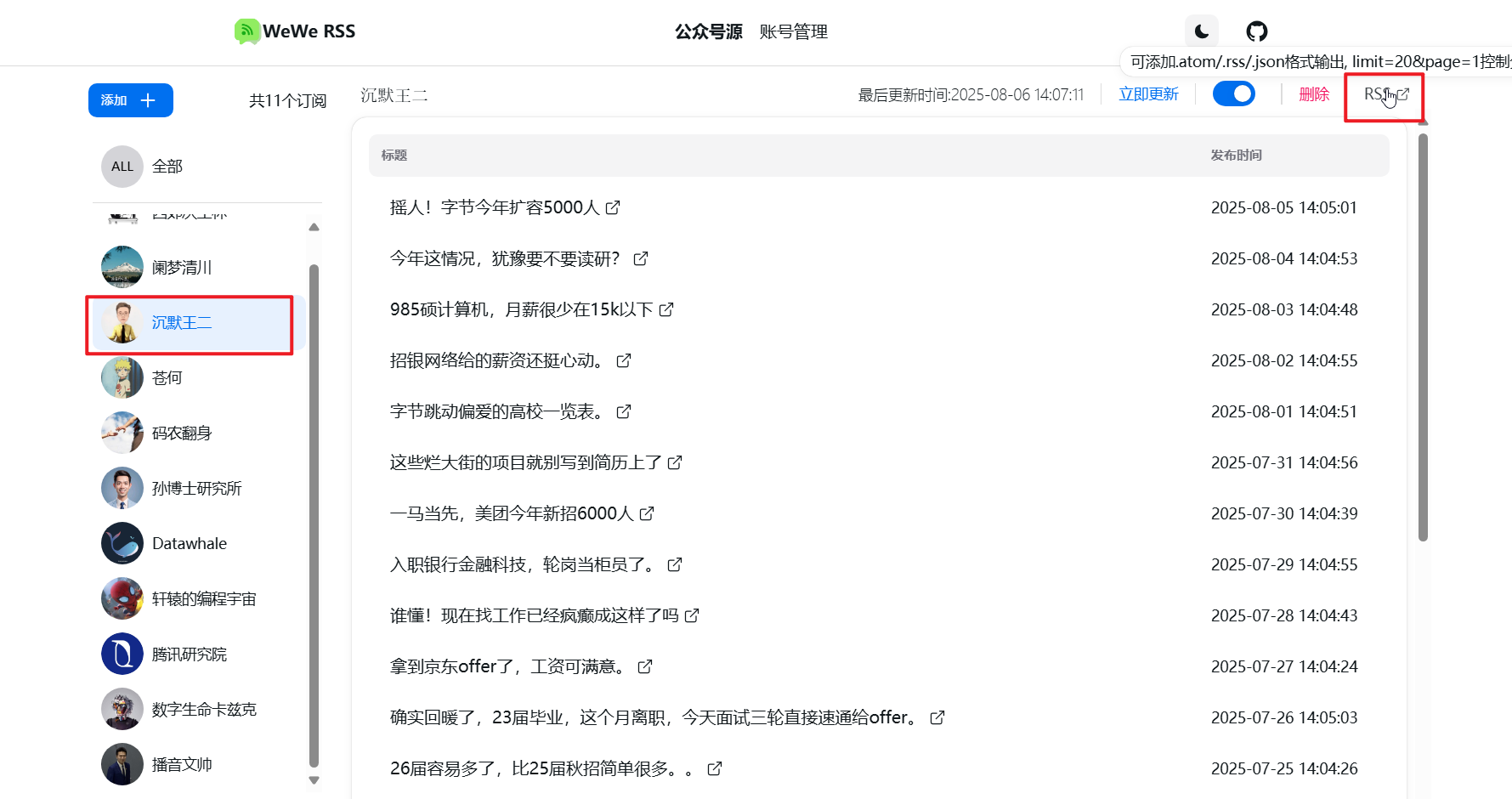1512x799 pixels.
Task: Select 全部 in subscription list
Action: click(167, 167)
